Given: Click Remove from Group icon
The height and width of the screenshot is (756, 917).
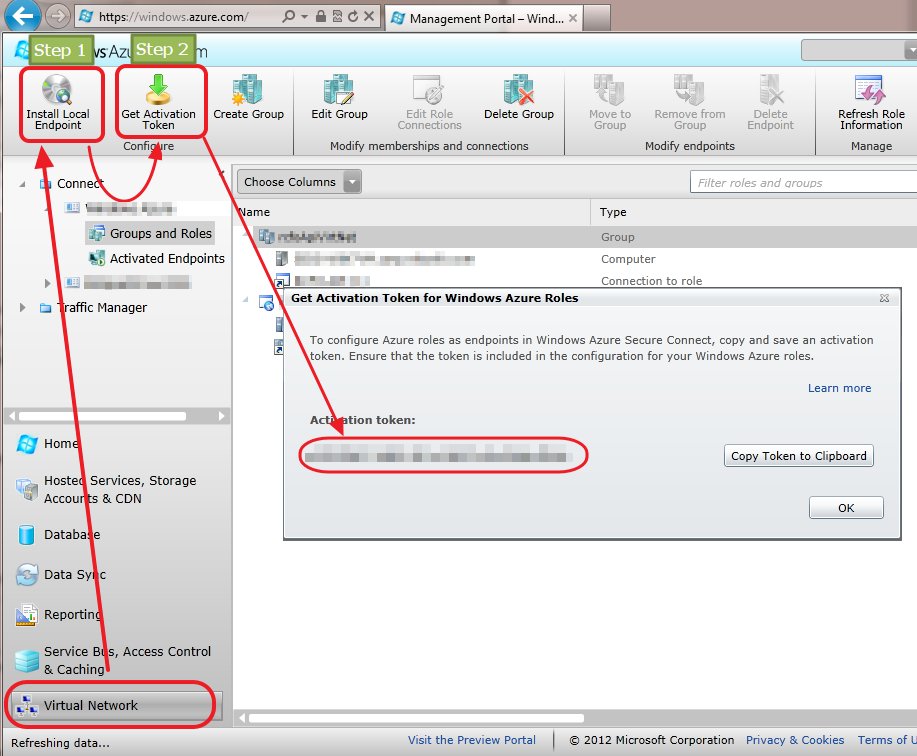Looking at the screenshot, I should [x=690, y=89].
